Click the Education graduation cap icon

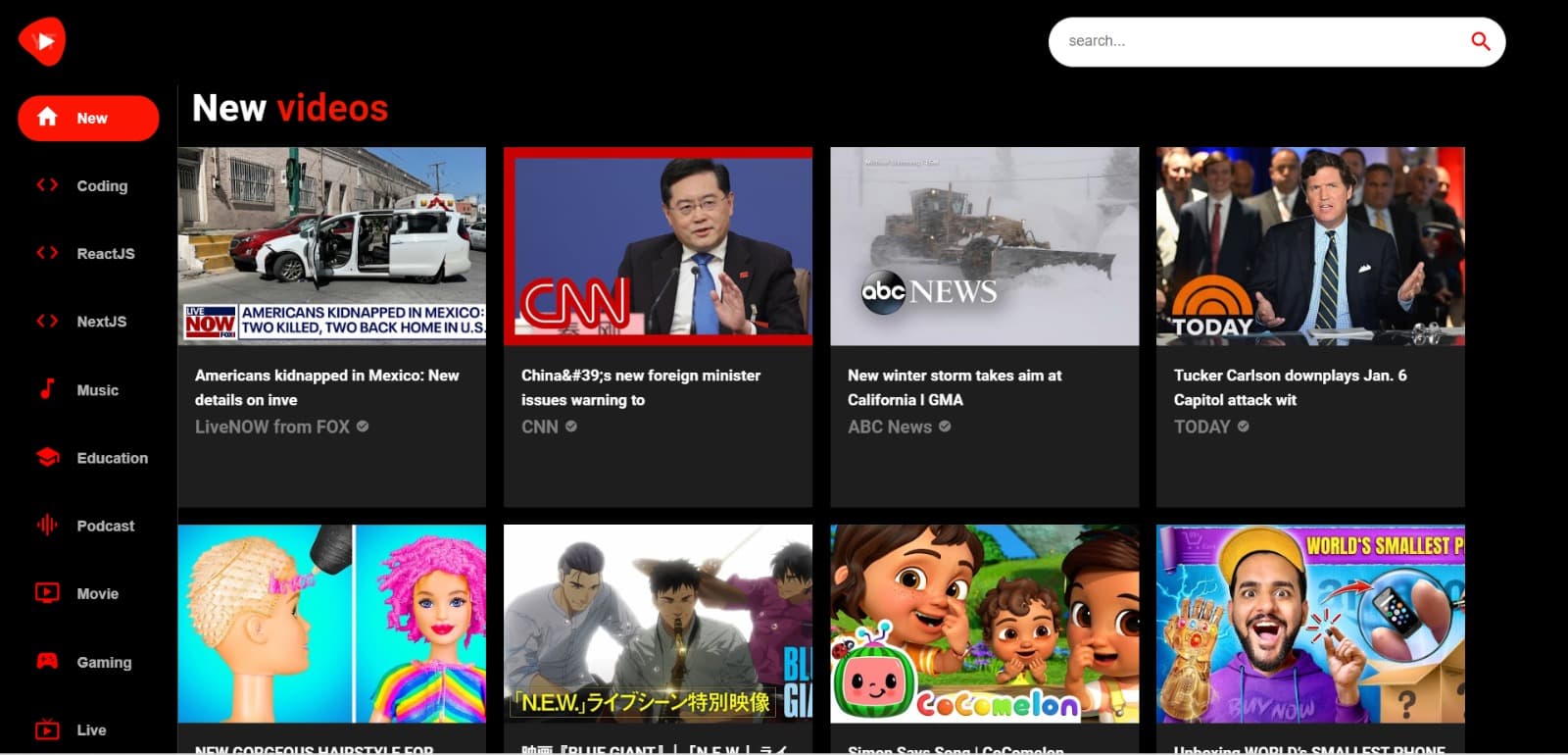click(x=47, y=457)
